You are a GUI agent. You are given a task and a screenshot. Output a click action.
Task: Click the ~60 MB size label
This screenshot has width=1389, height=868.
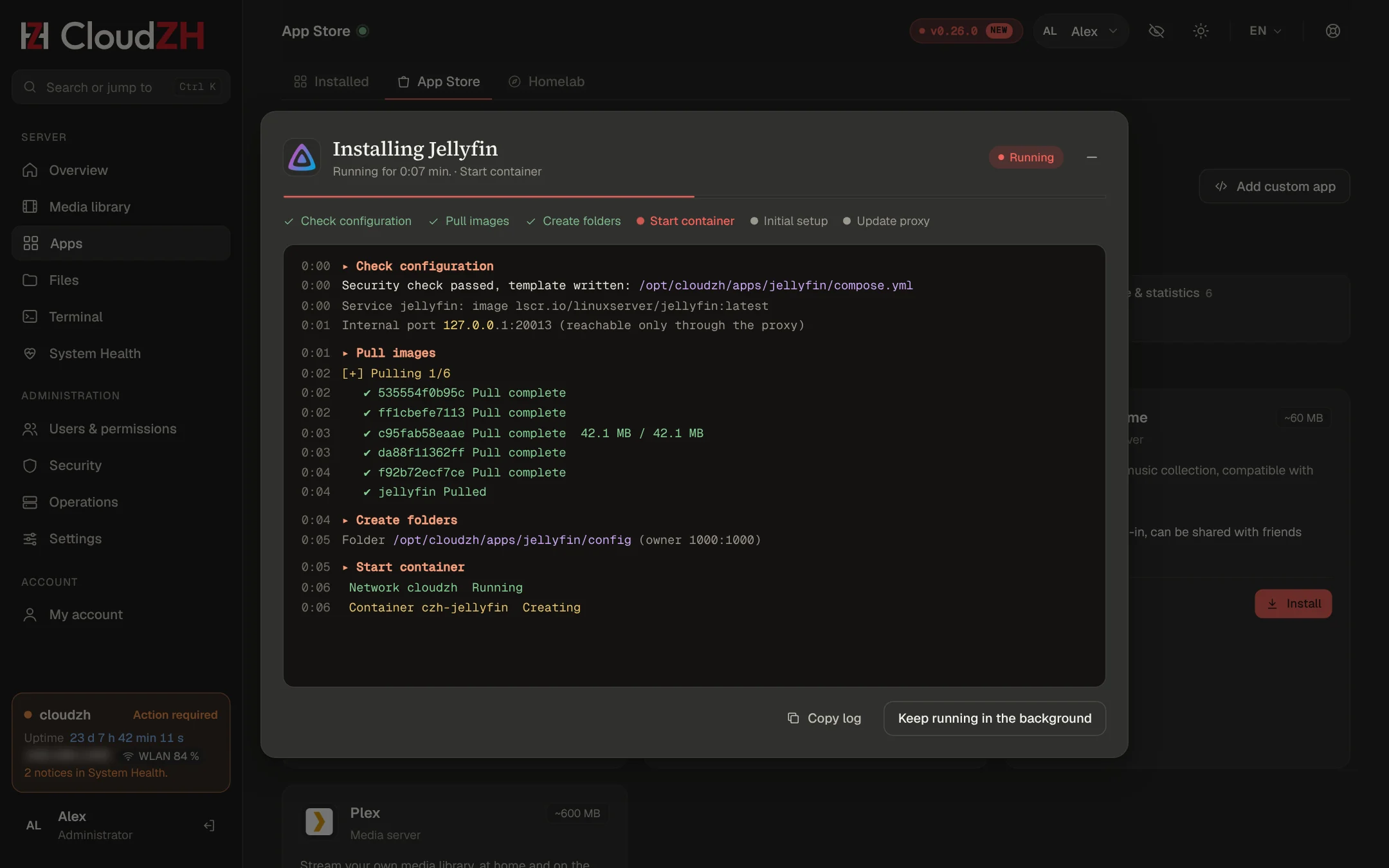[x=1303, y=418]
